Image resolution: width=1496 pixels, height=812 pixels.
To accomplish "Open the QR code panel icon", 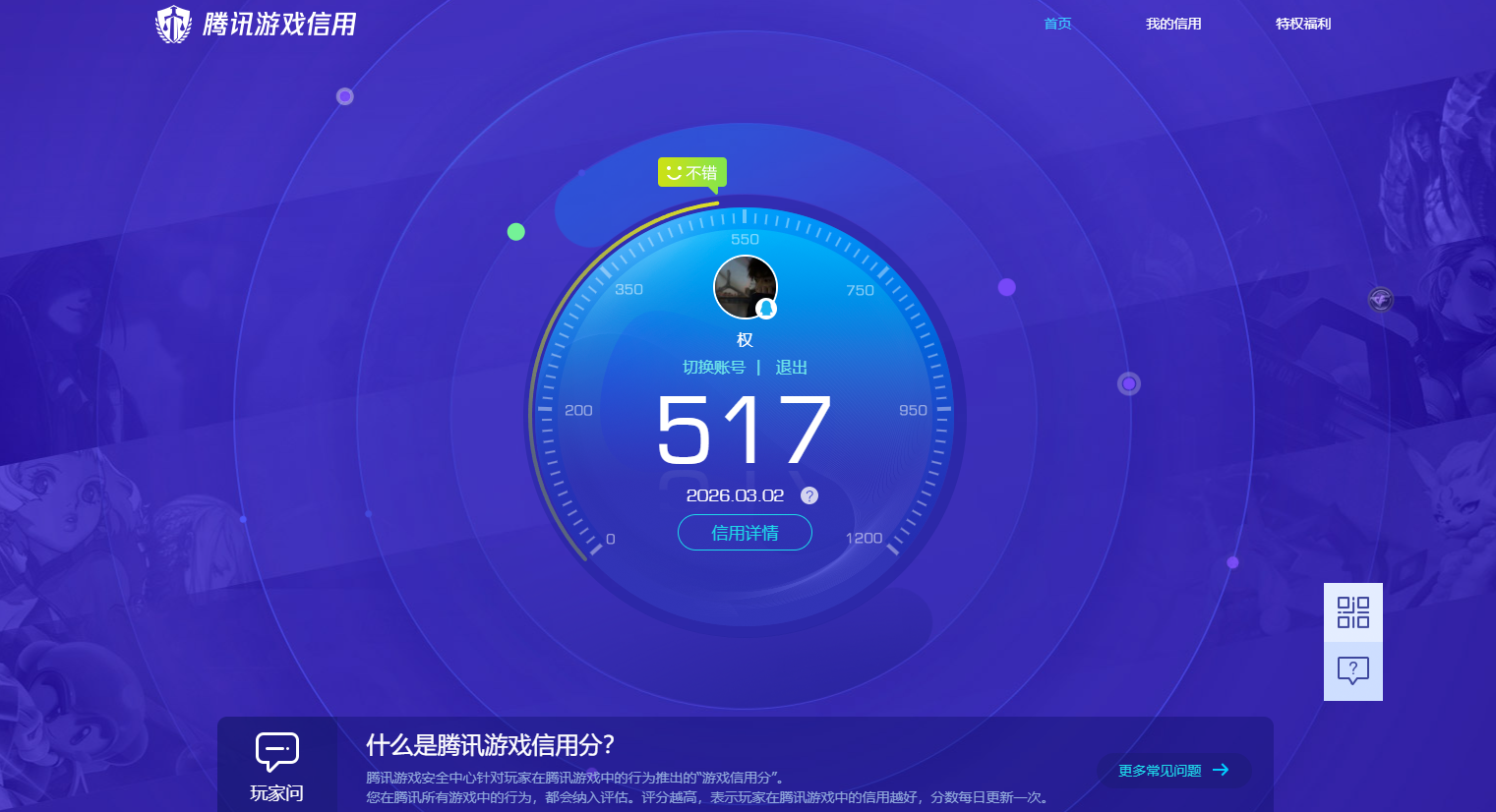I will tap(1352, 612).
